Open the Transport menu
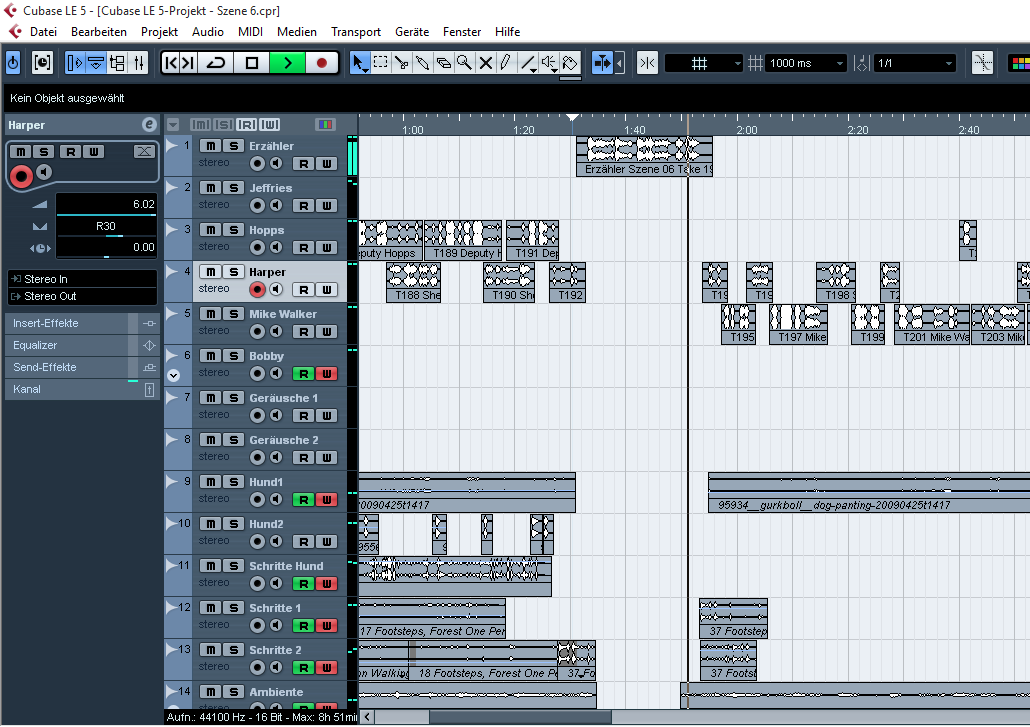The height and width of the screenshot is (727, 1030). (x=355, y=32)
